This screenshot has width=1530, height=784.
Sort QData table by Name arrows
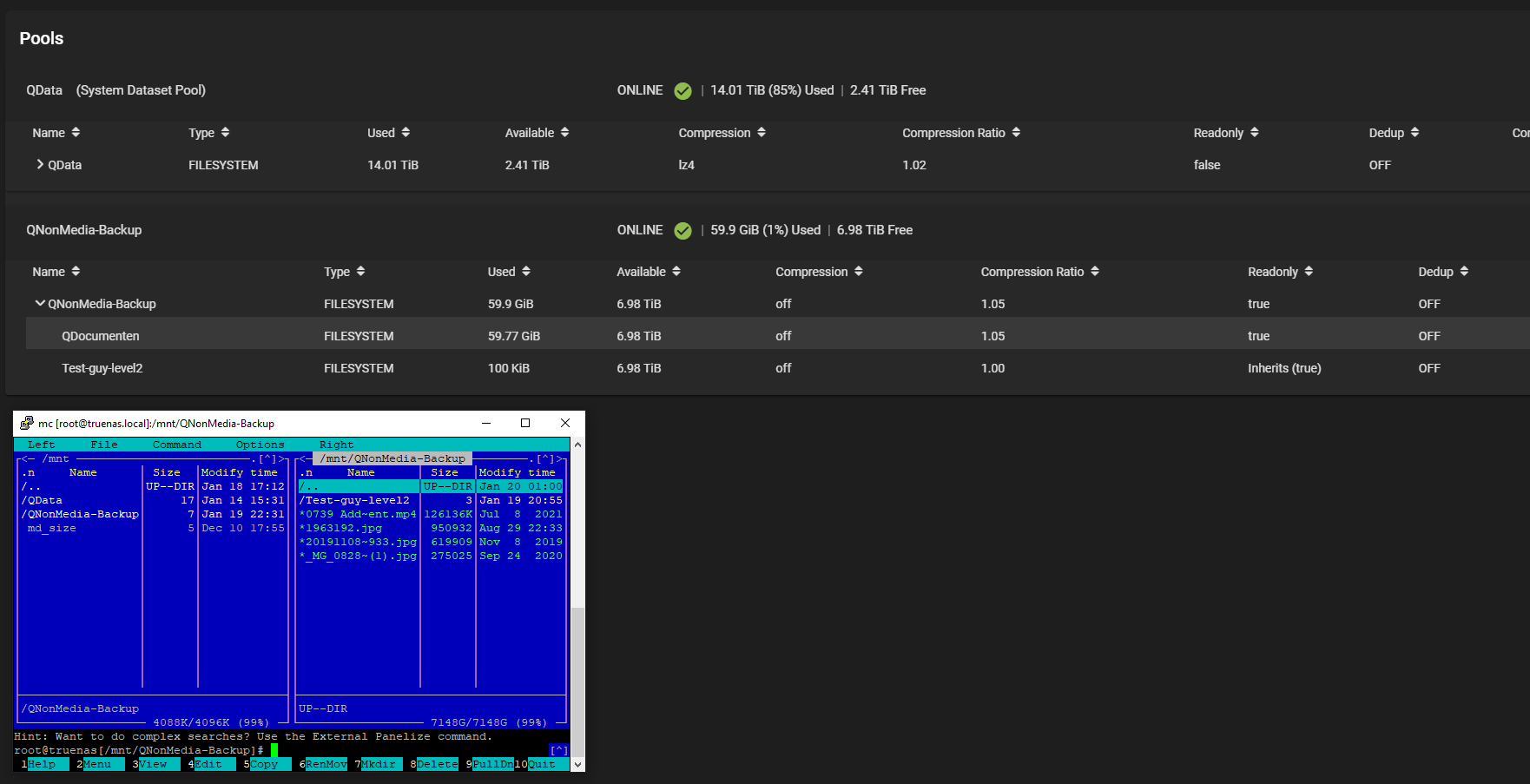pos(76,132)
